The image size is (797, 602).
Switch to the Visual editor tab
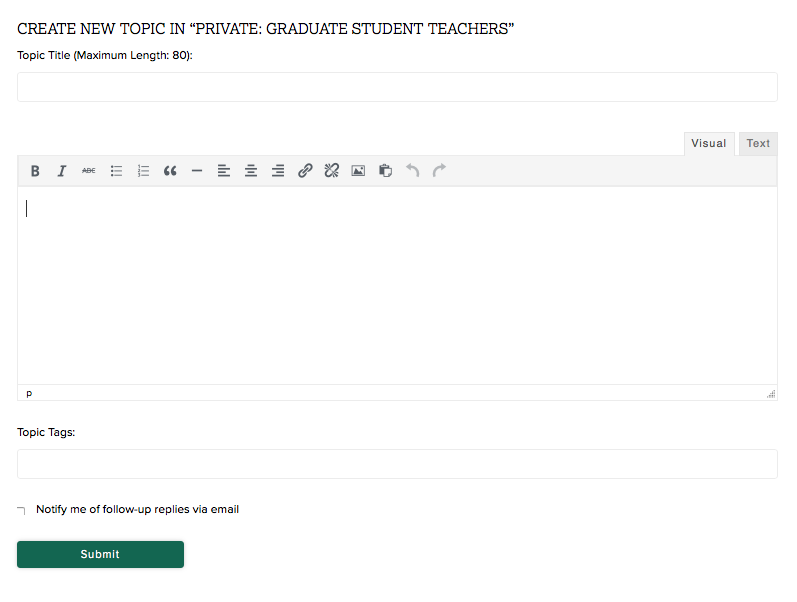tap(708, 144)
